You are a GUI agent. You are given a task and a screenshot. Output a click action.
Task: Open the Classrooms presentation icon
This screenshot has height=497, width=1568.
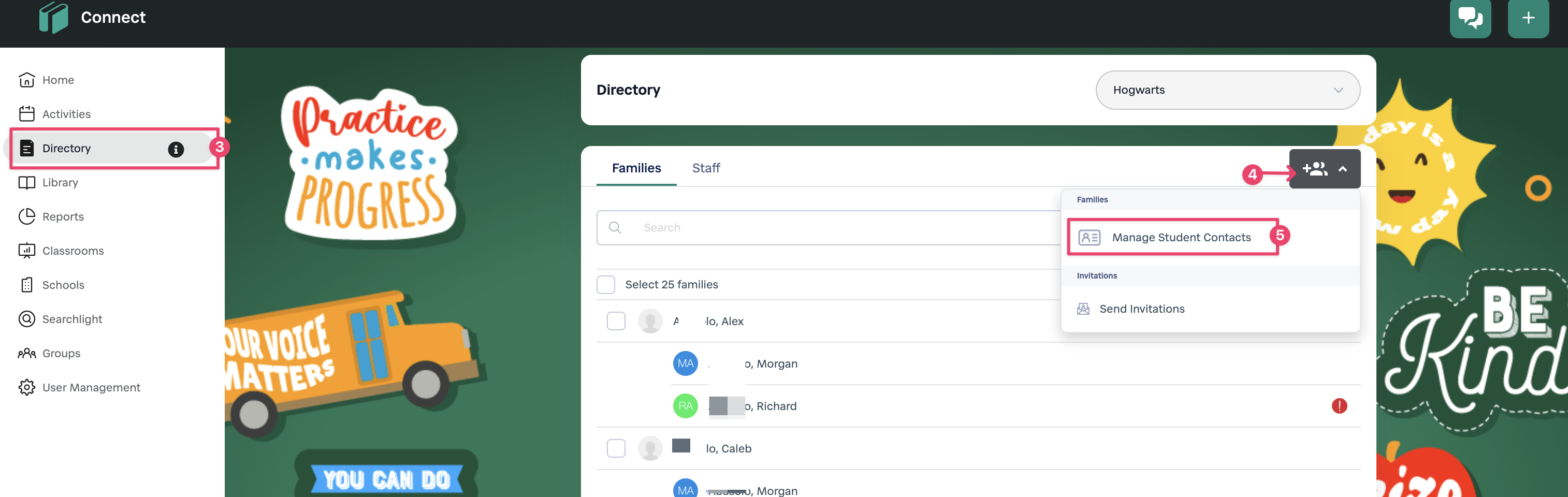pos(27,251)
